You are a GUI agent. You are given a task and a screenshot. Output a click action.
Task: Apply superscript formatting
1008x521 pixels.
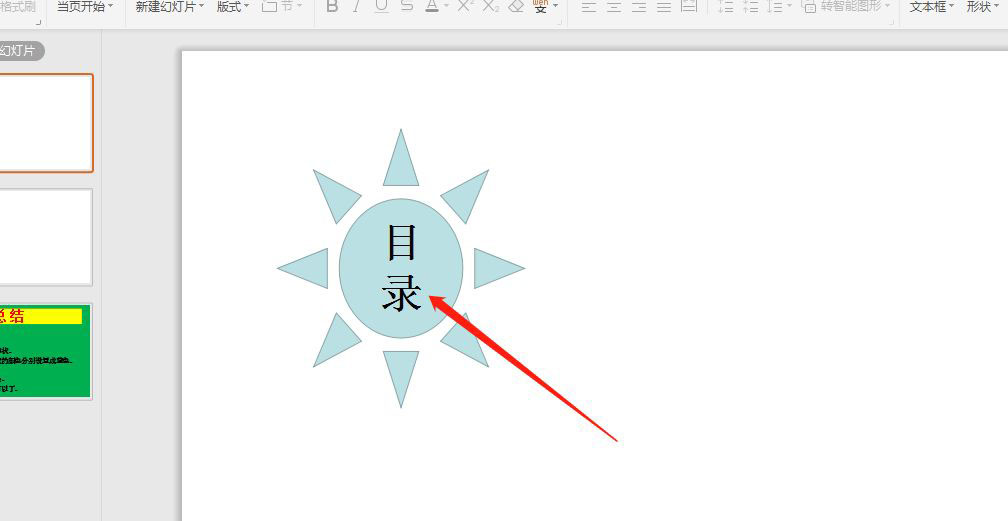coord(465,6)
